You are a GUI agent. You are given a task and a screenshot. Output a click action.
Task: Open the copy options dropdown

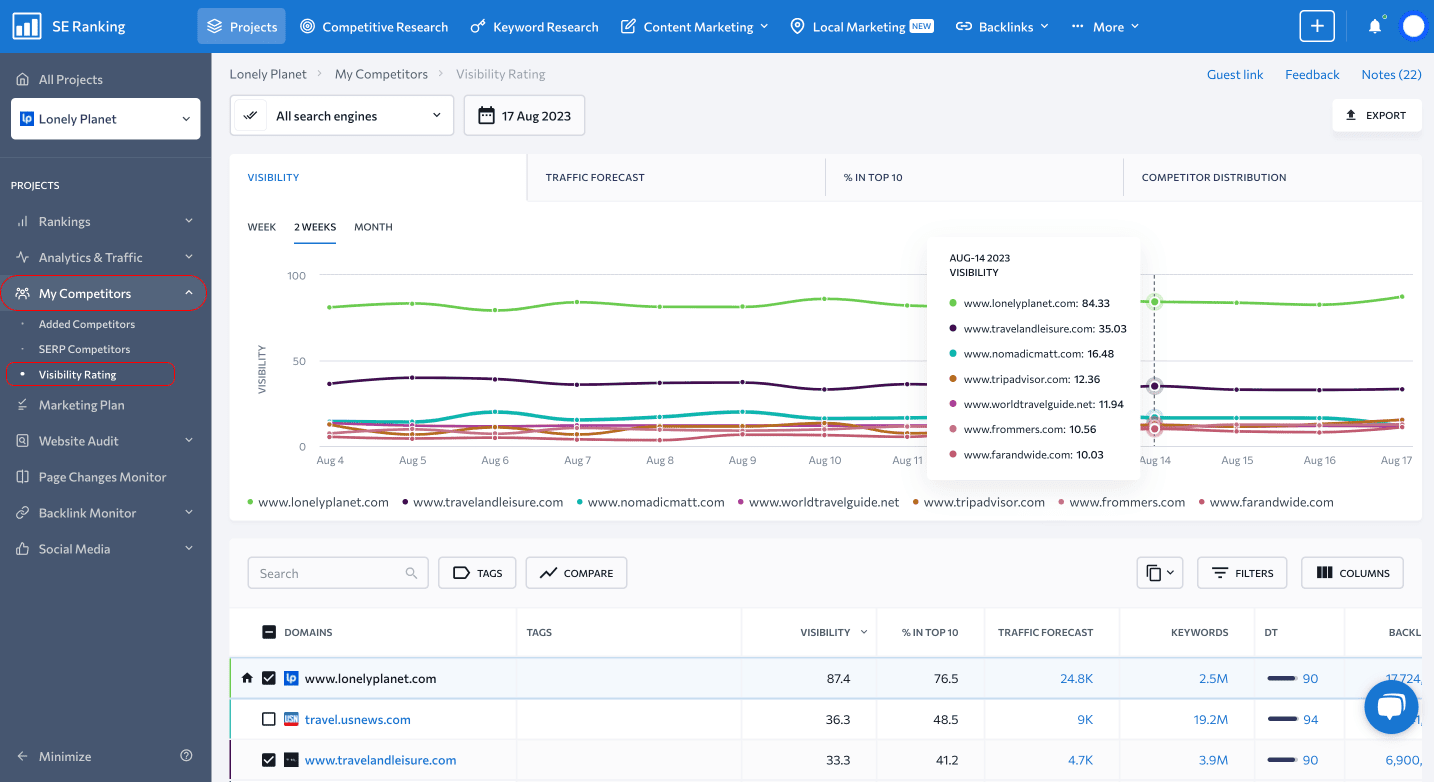[x=1160, y=573]
